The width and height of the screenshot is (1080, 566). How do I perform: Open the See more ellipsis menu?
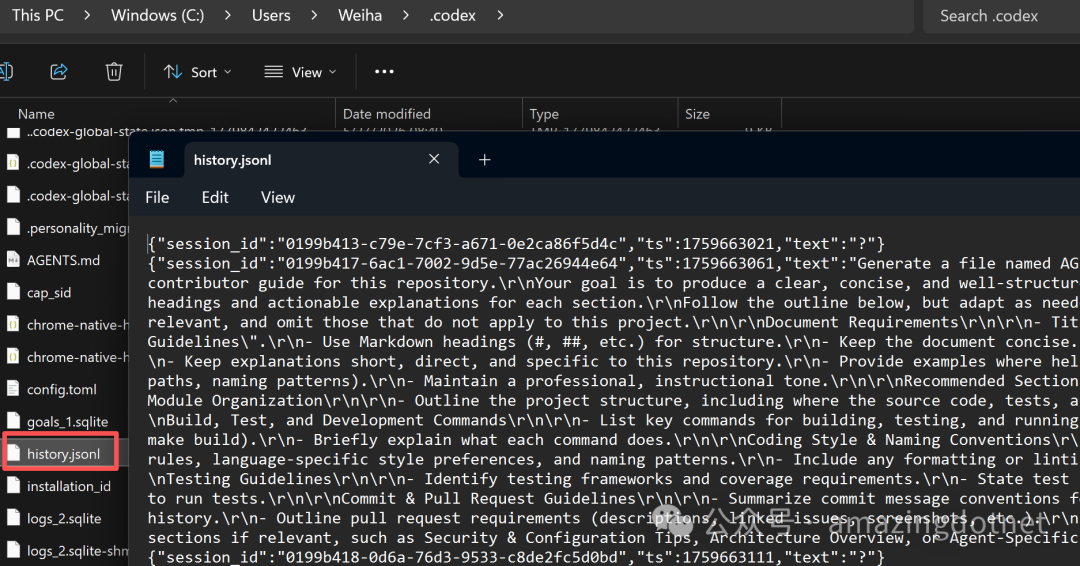(384, 72)
